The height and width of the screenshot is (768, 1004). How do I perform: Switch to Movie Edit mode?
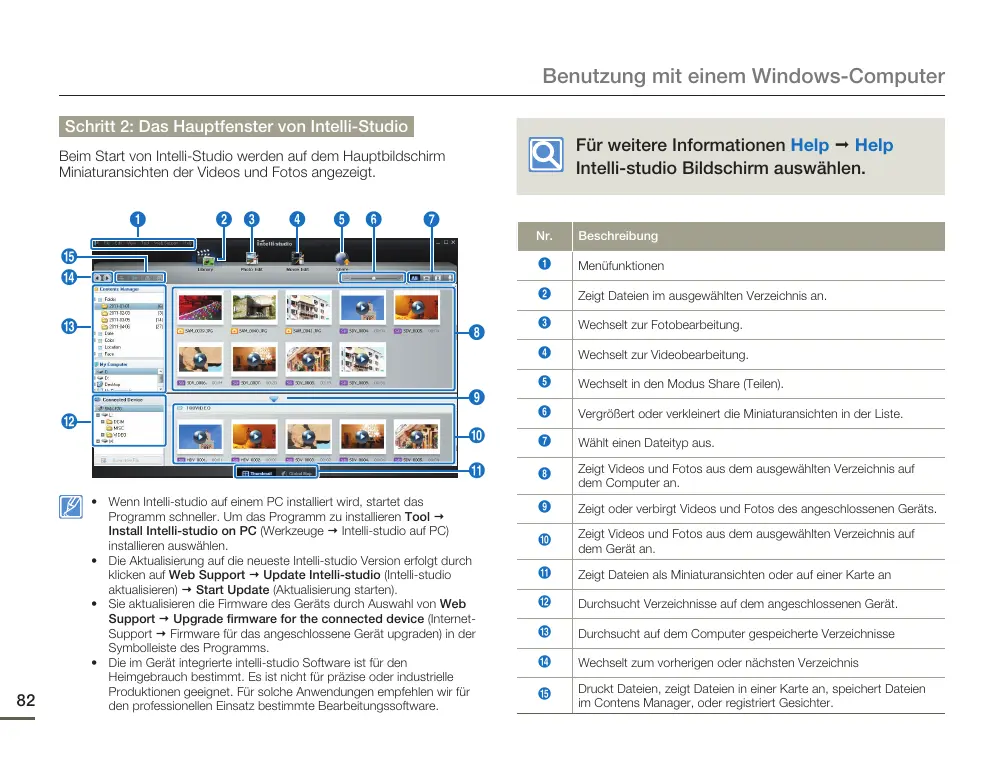(x=297, y=259)
